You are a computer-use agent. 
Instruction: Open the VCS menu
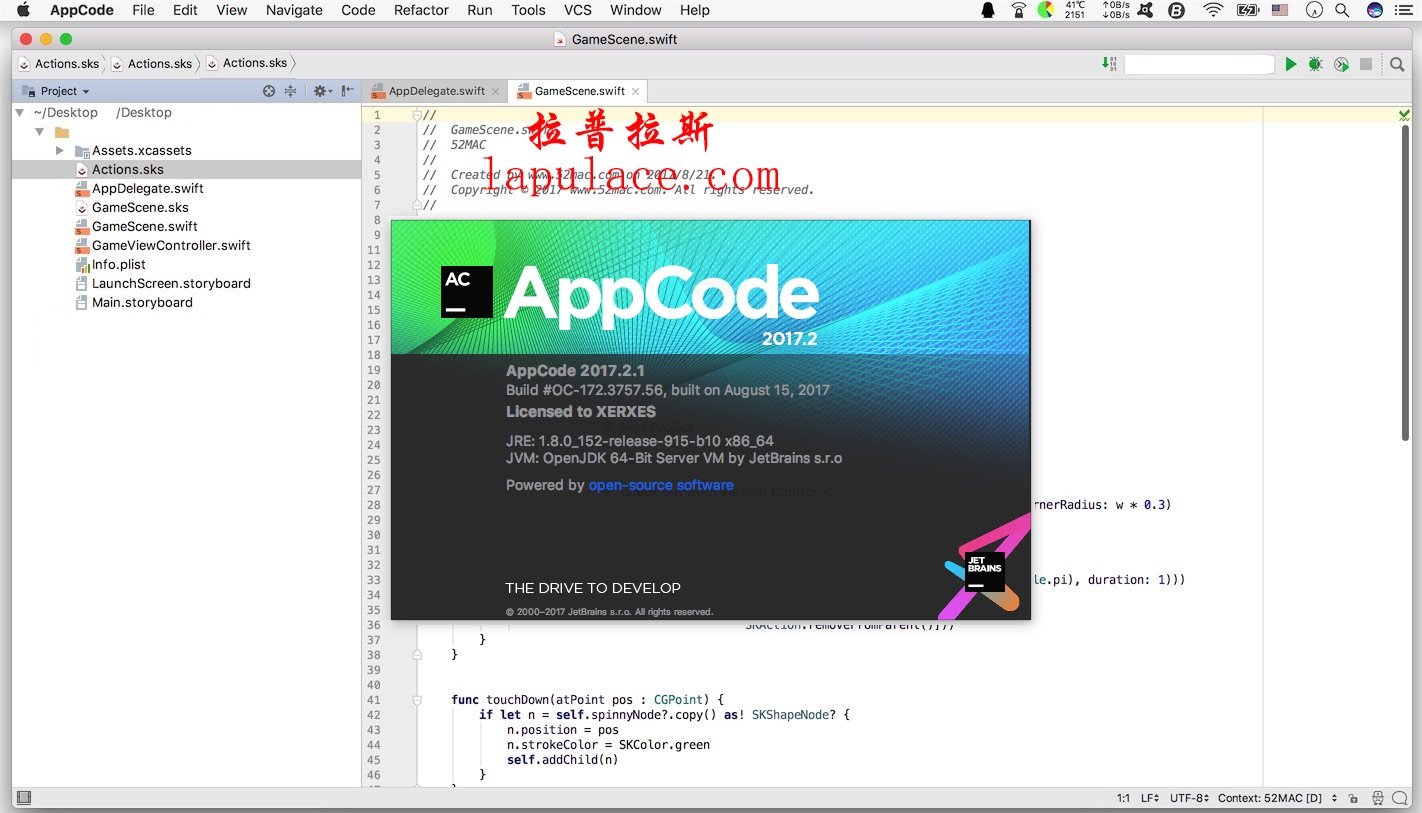click(x=578, y=10)
